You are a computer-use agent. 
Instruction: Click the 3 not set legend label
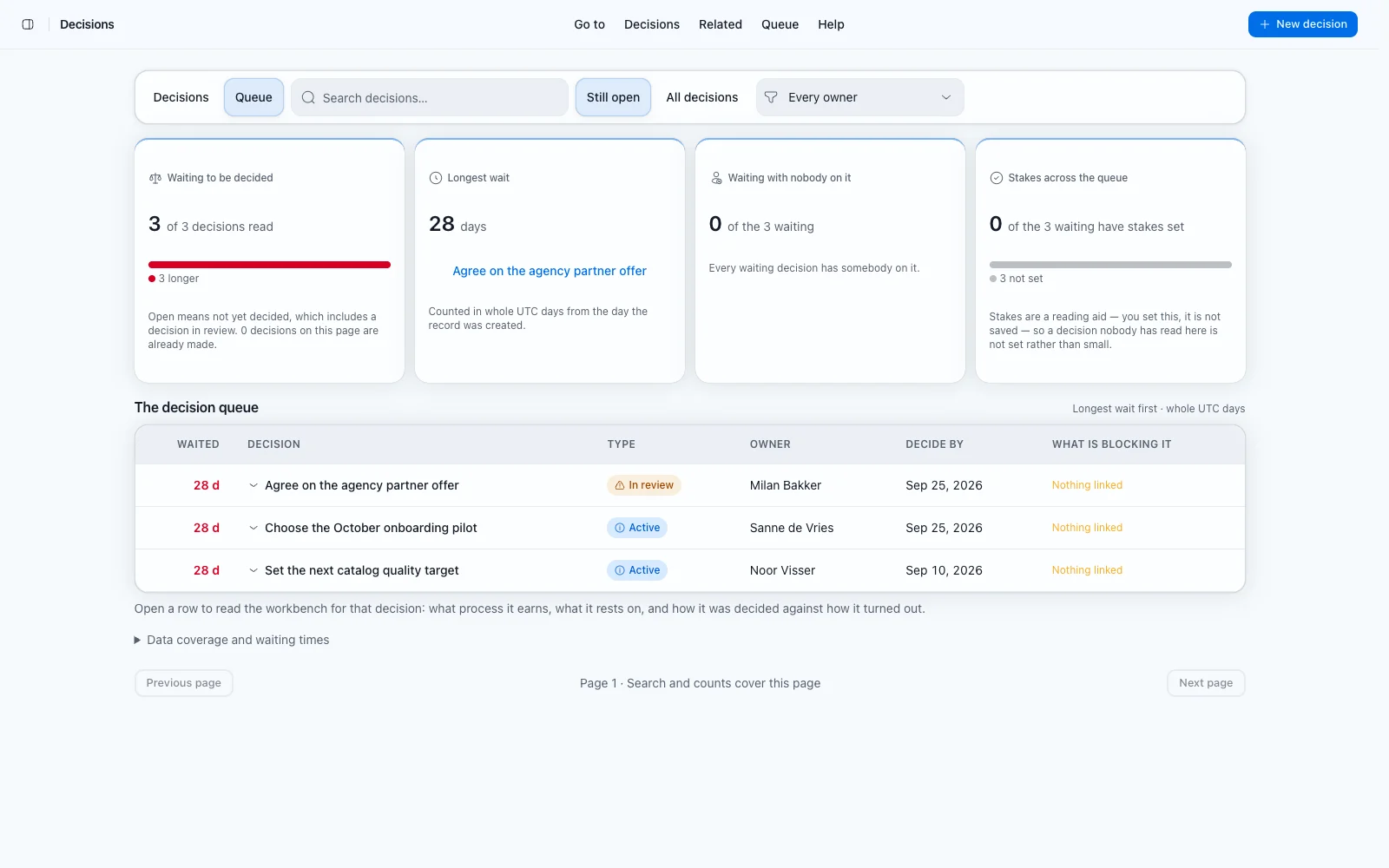pos(1017,279)
